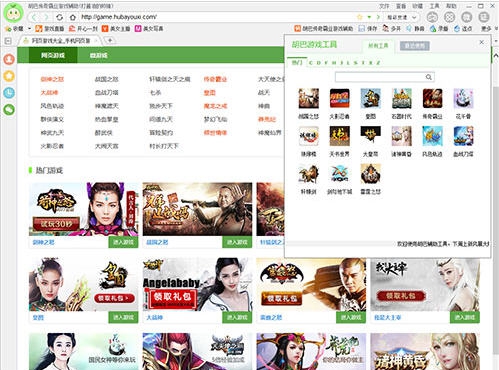Launch 火影忍者 tool with red icon
This screenshot has width=499, height=370.
pyautogui.click(x=339, y=98)
